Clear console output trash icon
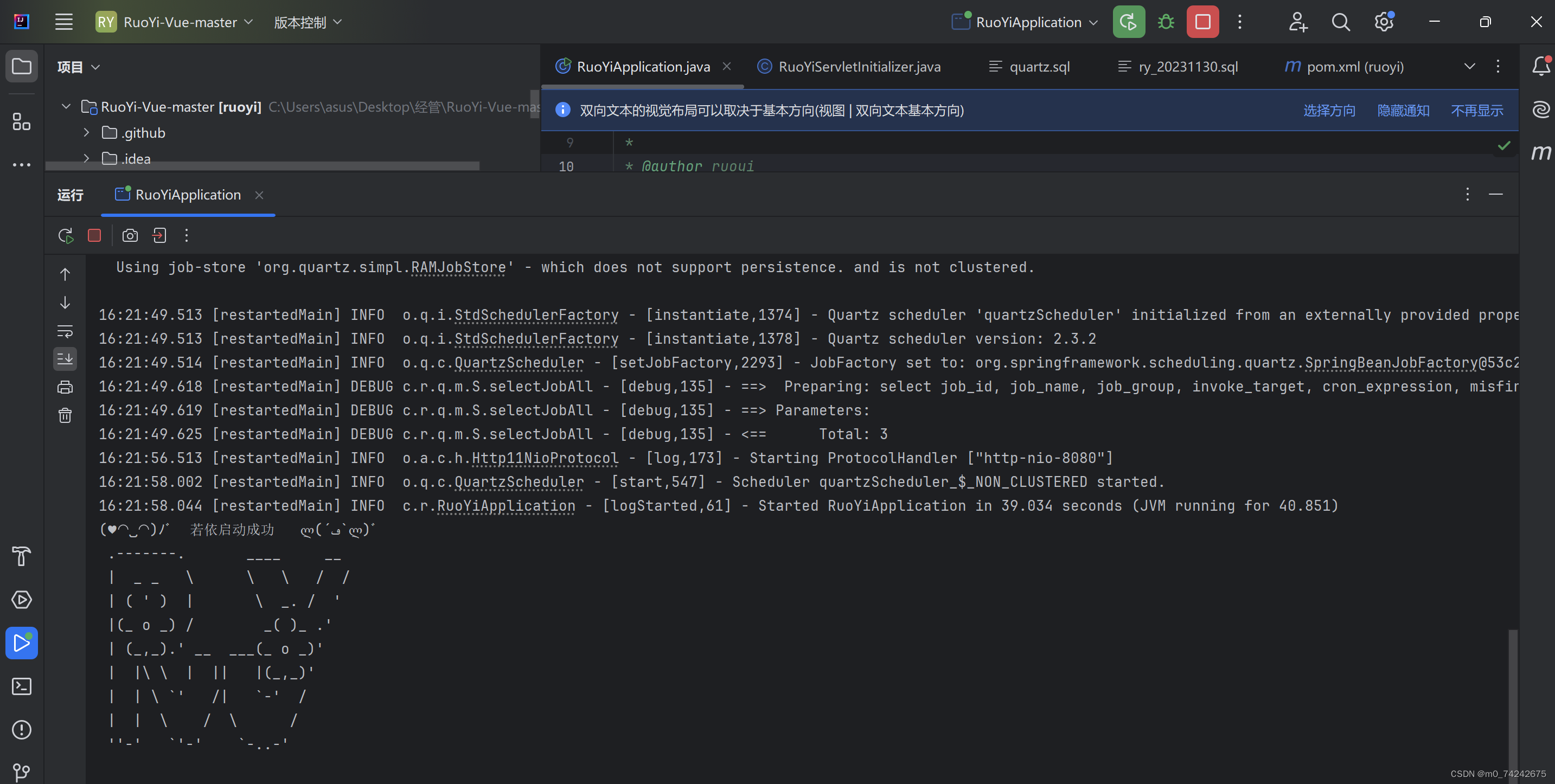 coord(65,415)
